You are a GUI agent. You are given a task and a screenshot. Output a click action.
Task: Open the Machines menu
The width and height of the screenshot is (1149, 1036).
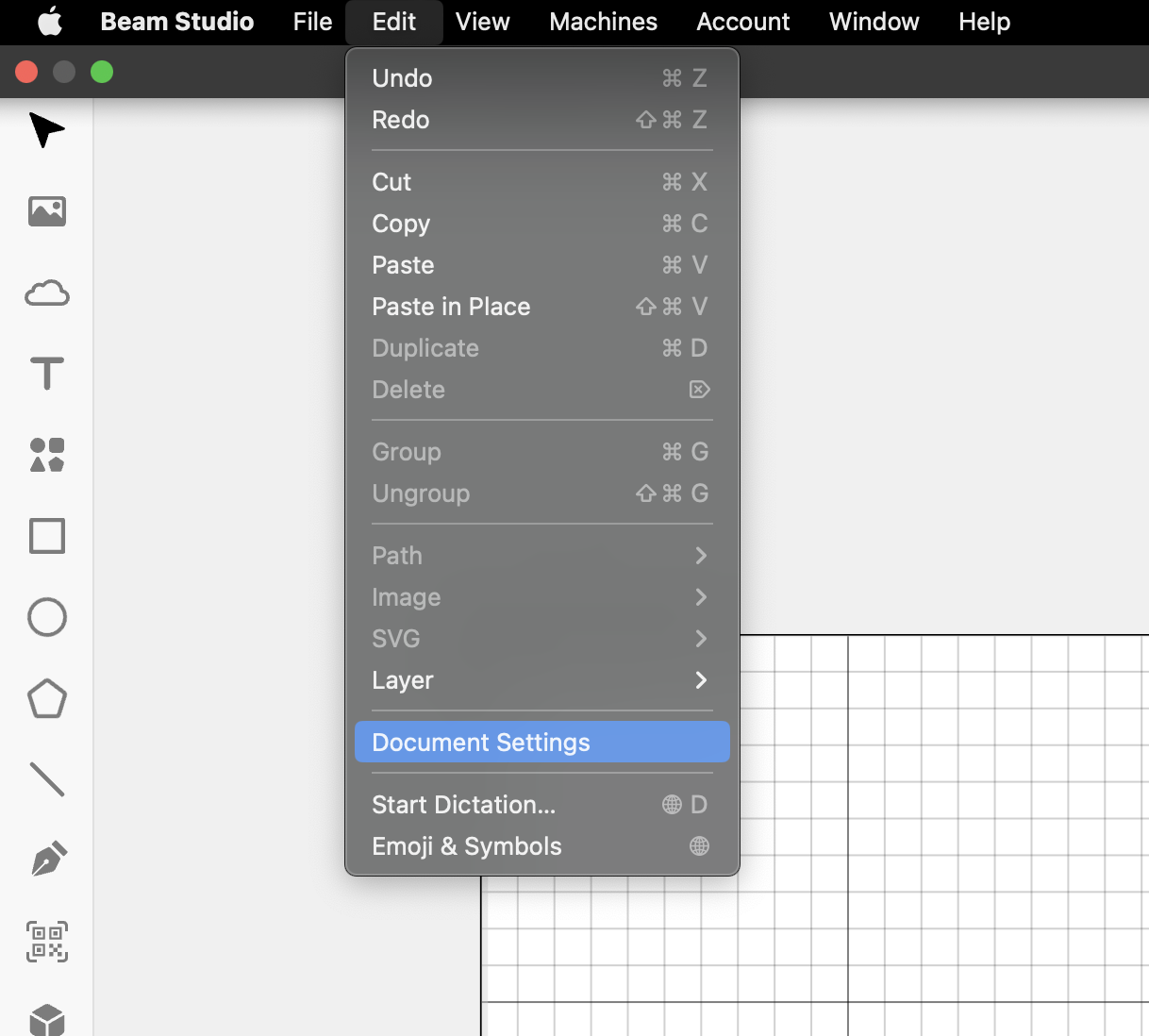pos(604,22)
